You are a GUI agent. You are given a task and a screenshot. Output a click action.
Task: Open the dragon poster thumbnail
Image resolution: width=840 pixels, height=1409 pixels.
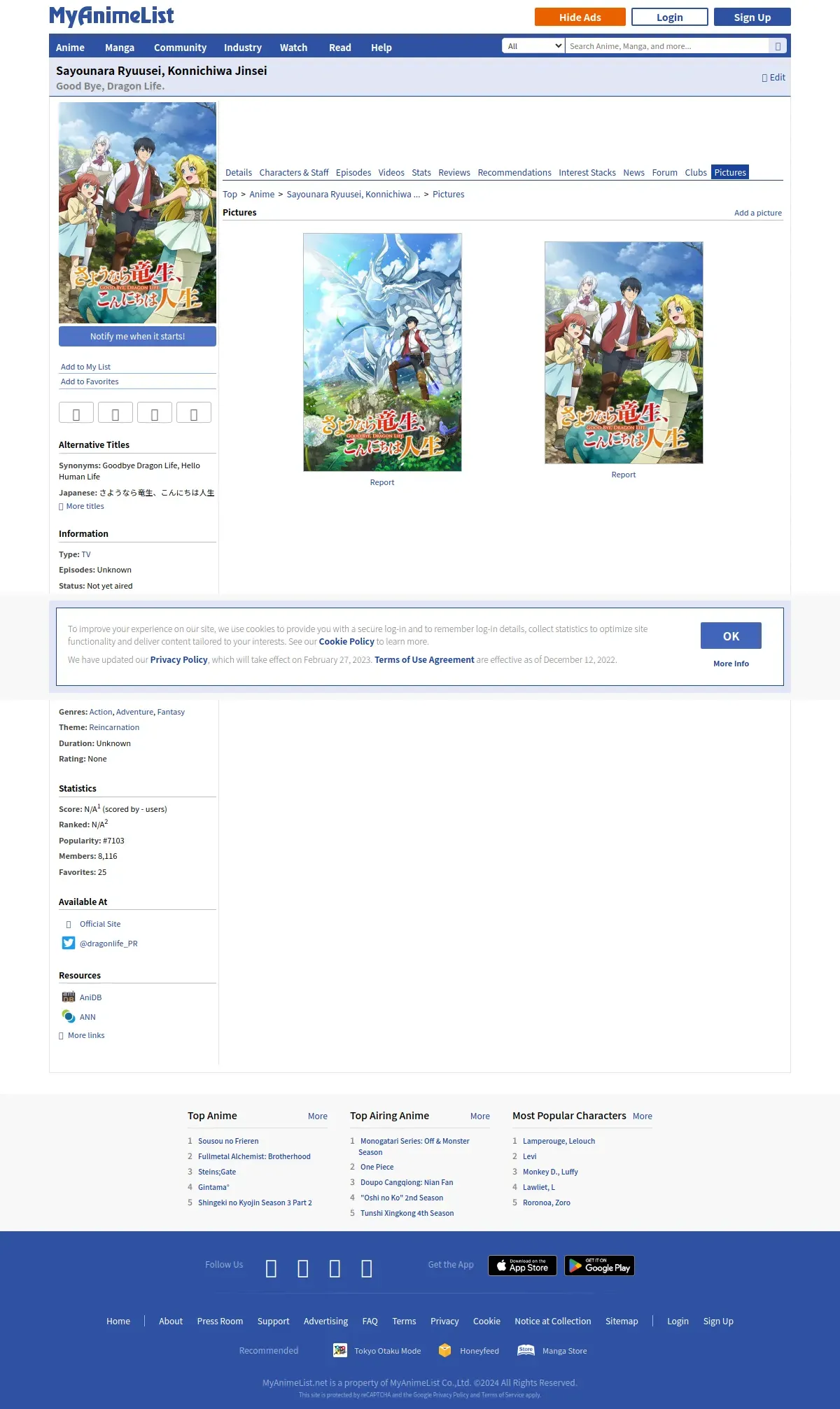point(382,352)
